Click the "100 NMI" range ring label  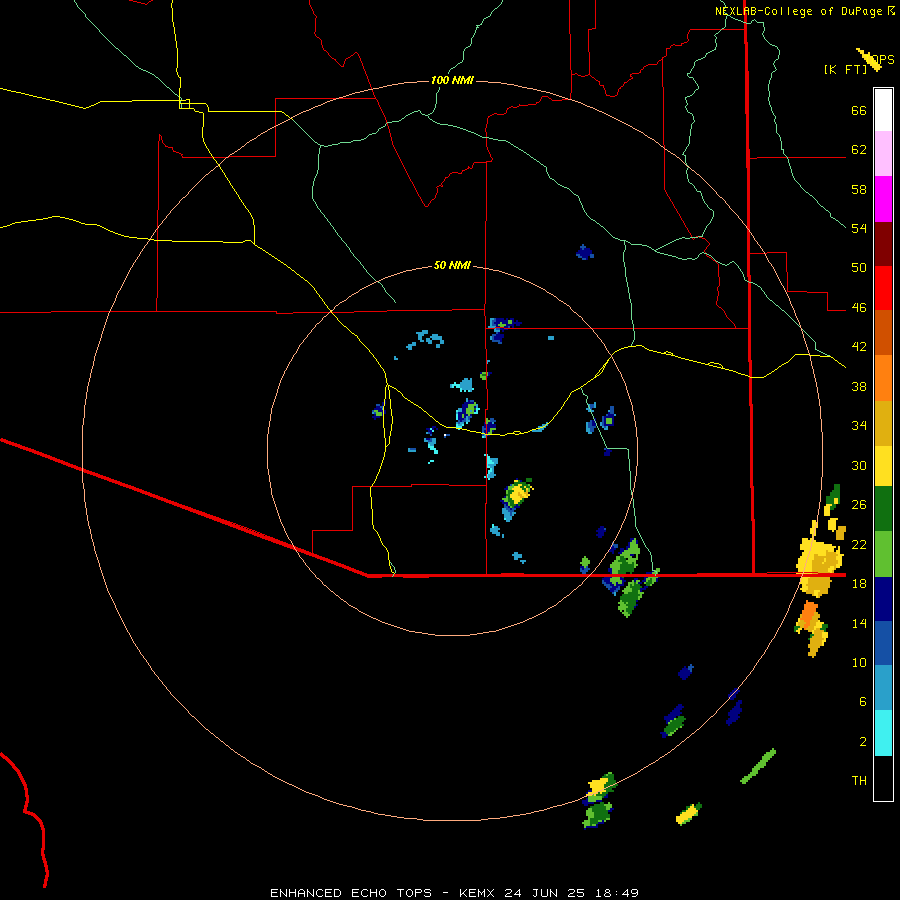[x=452, y=80]
